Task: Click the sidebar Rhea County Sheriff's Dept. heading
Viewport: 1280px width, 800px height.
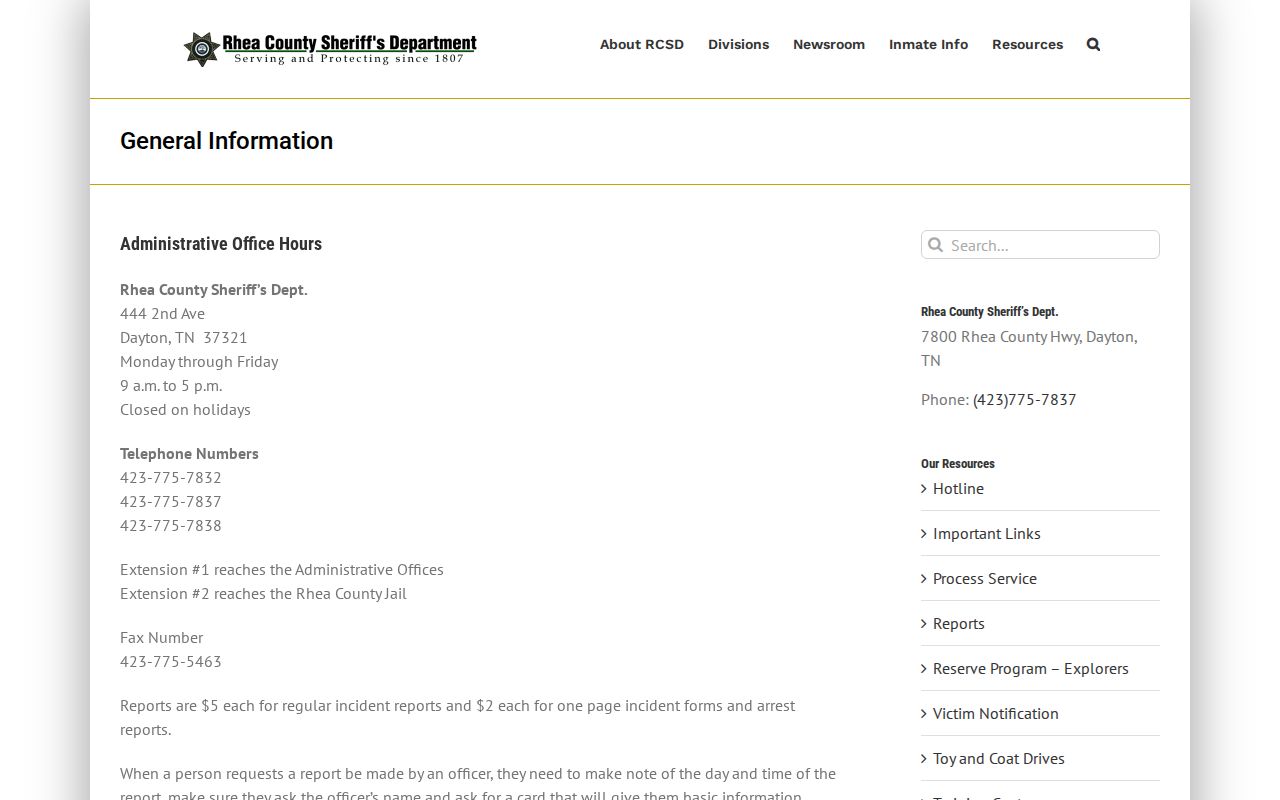Action: point(990,312)
